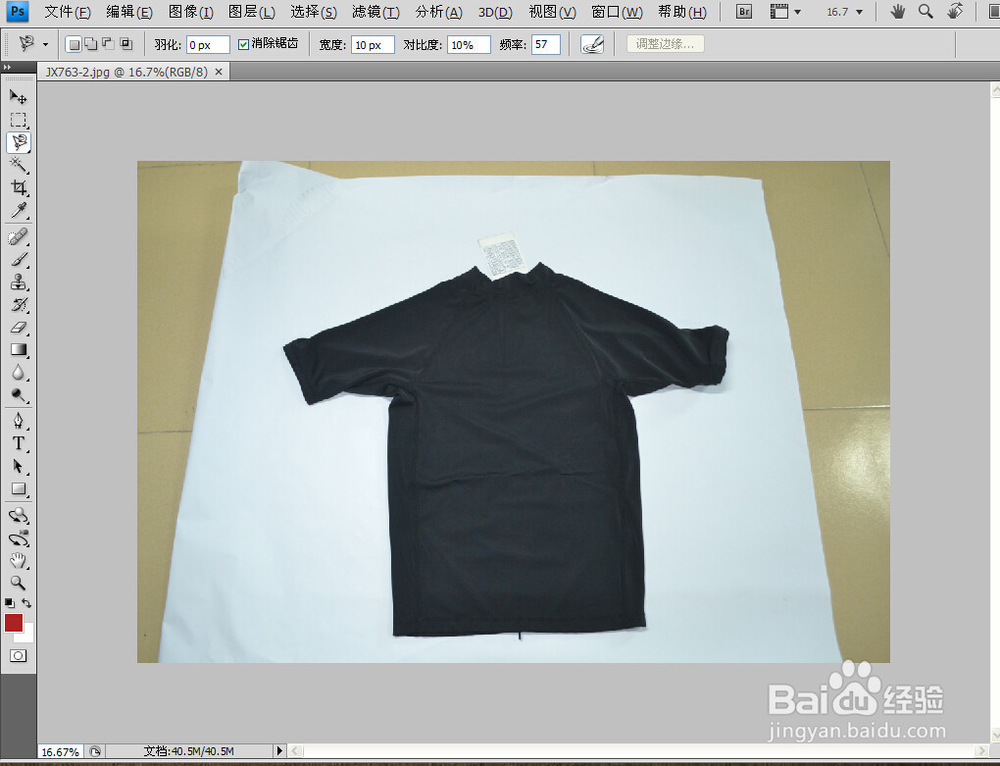Open the 3D(D) menu

click(495, 12)
